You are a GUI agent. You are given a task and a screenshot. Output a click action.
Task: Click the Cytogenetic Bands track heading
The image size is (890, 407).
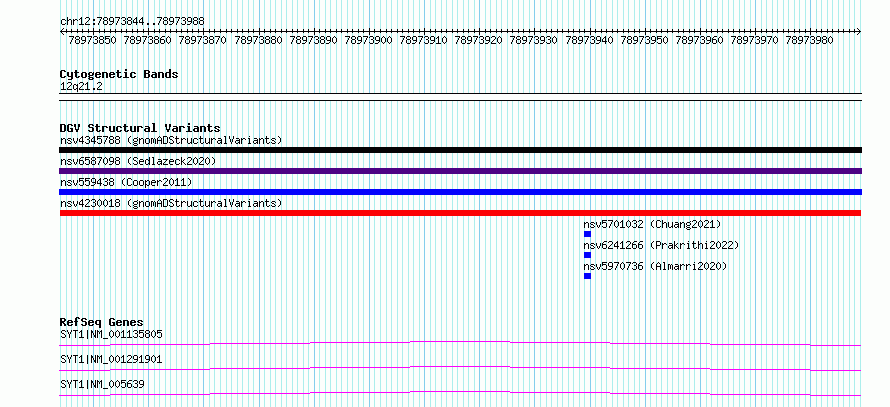click(119, 74)
